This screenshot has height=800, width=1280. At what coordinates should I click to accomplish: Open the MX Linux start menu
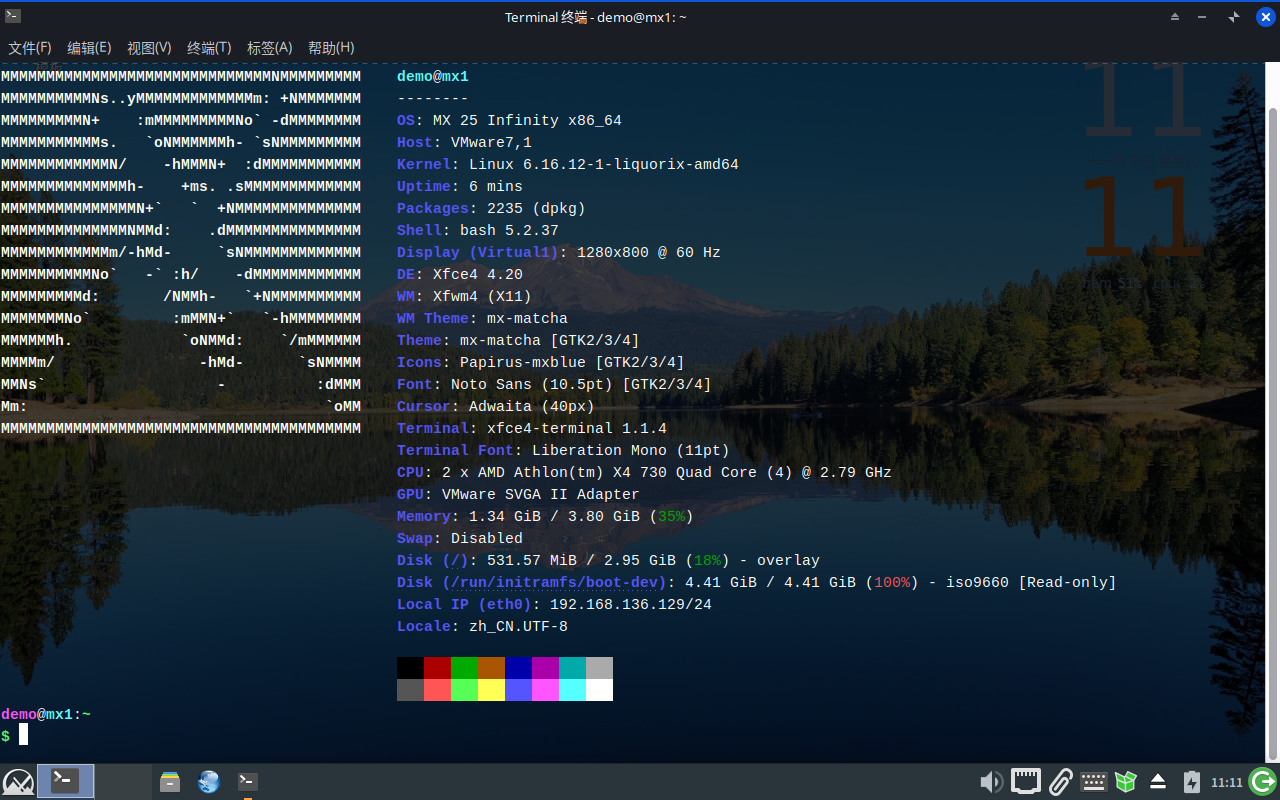(18, 782)
